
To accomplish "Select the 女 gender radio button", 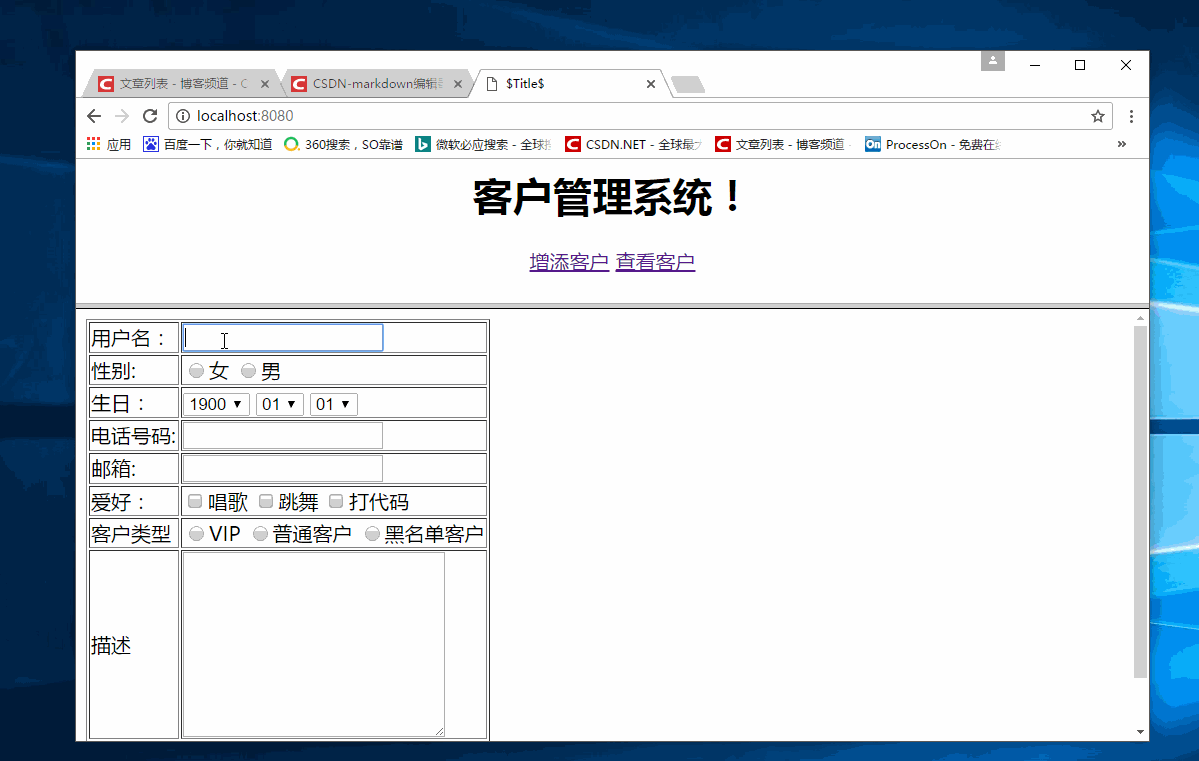I will (196, 370).
